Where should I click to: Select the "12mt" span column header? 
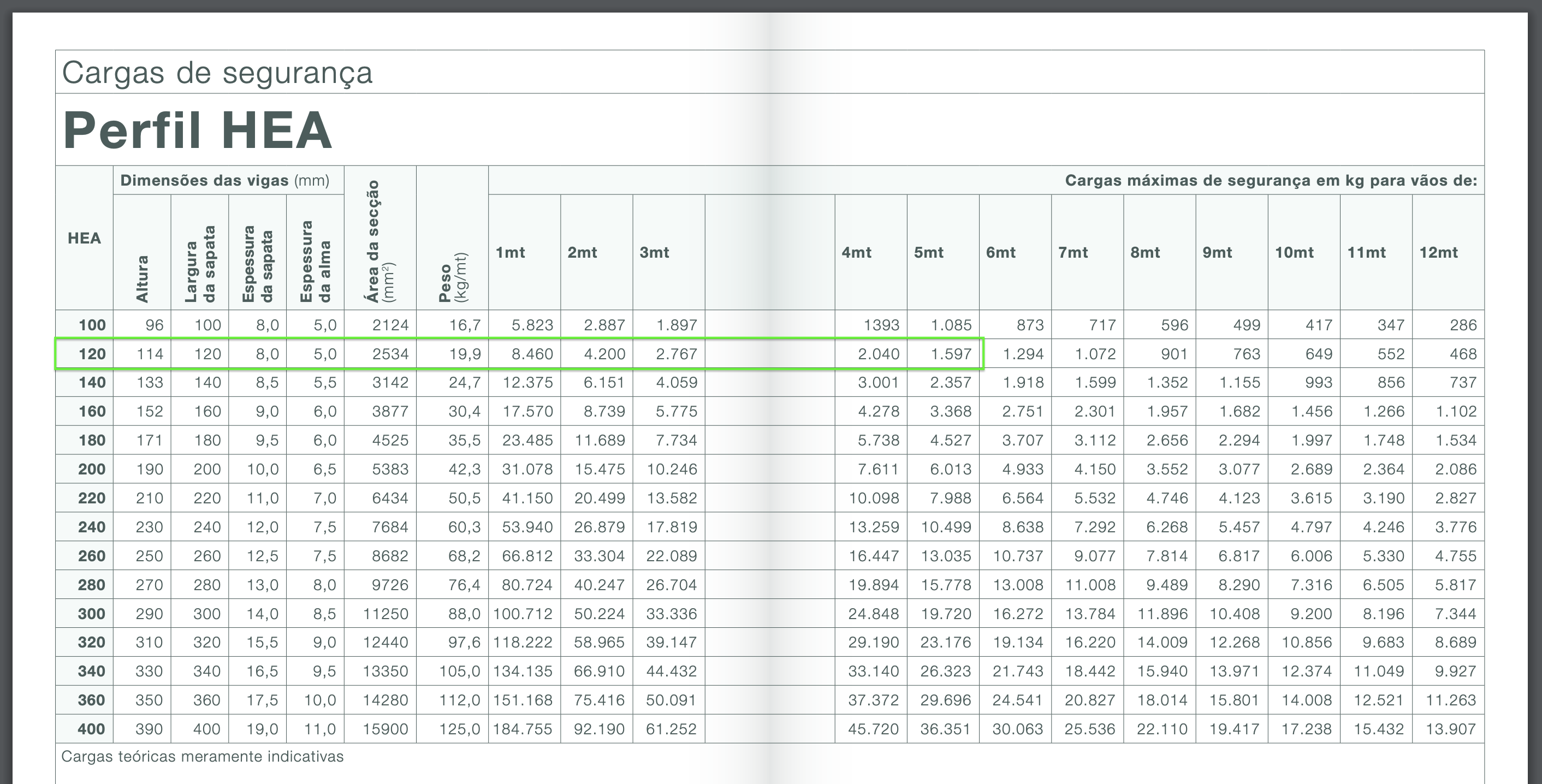(1438, 253)
